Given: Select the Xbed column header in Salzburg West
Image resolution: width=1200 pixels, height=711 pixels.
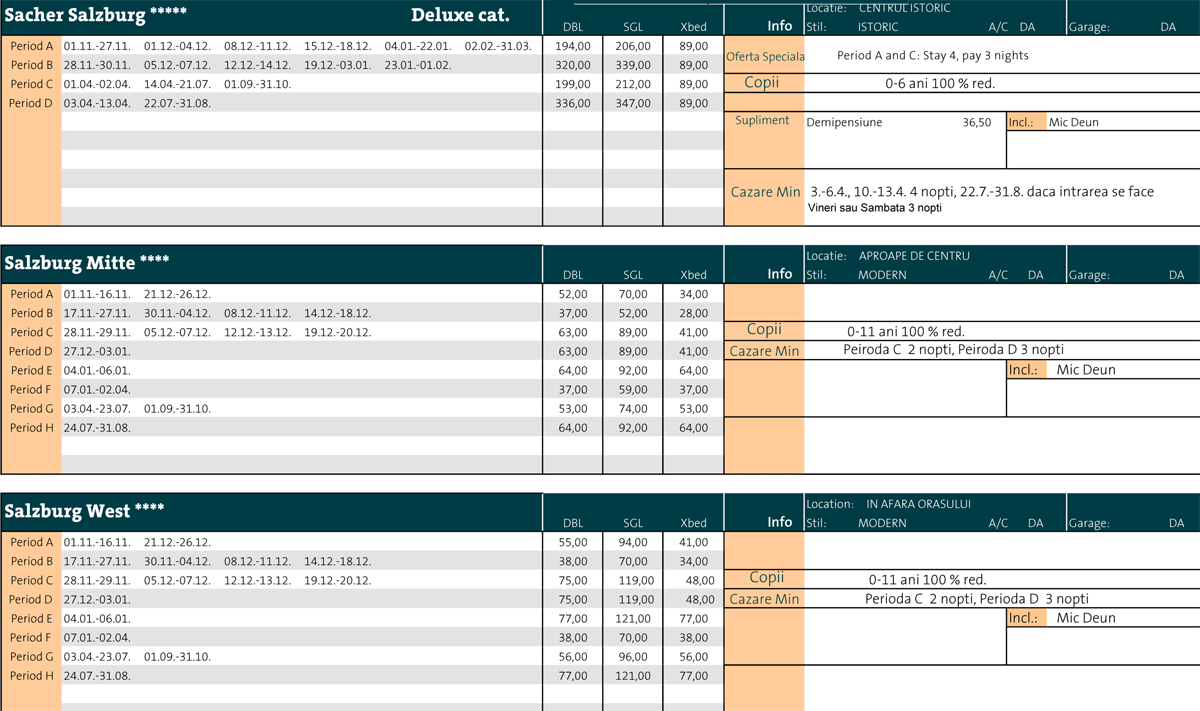Looking at the screenshot, I should click(693, 523).
